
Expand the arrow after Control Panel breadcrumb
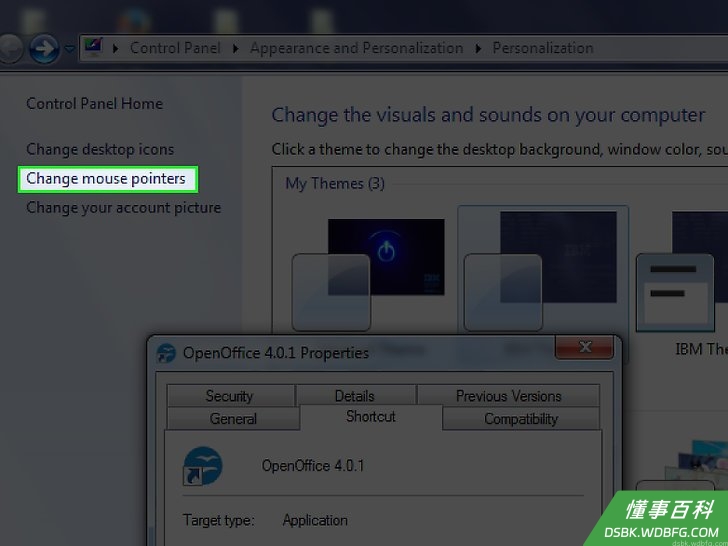(x=235, y=48)
